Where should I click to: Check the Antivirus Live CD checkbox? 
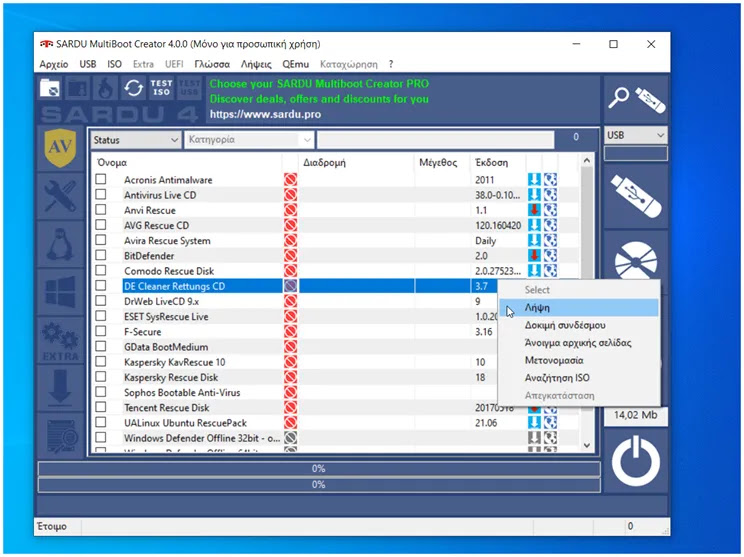point(101,195)
